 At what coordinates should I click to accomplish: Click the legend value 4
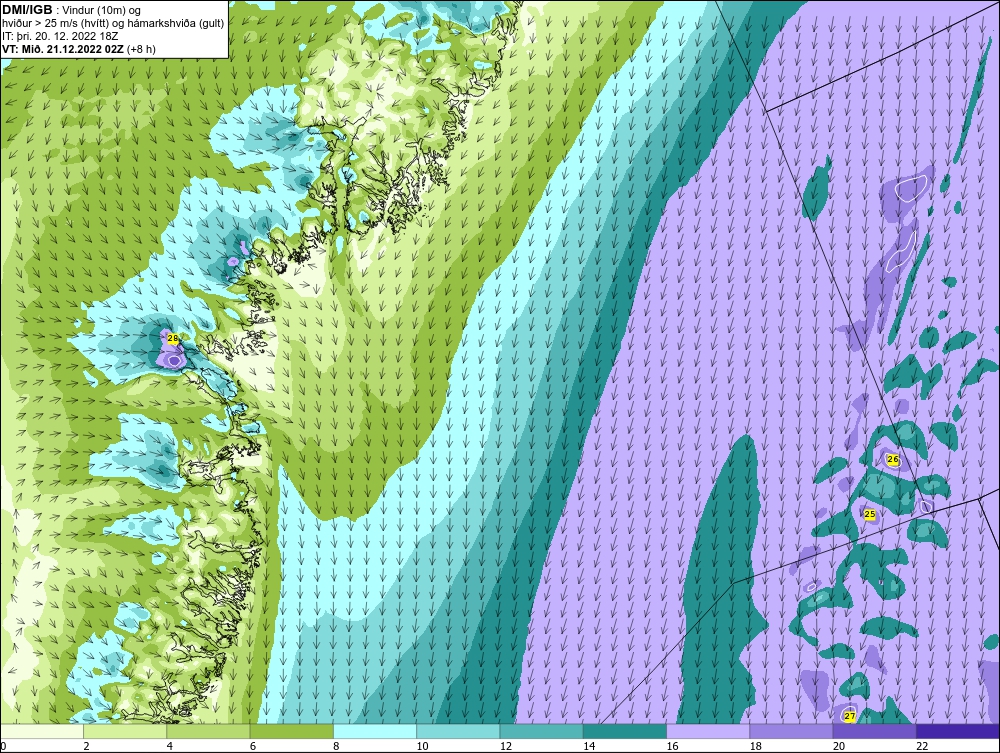click(170, 746)
